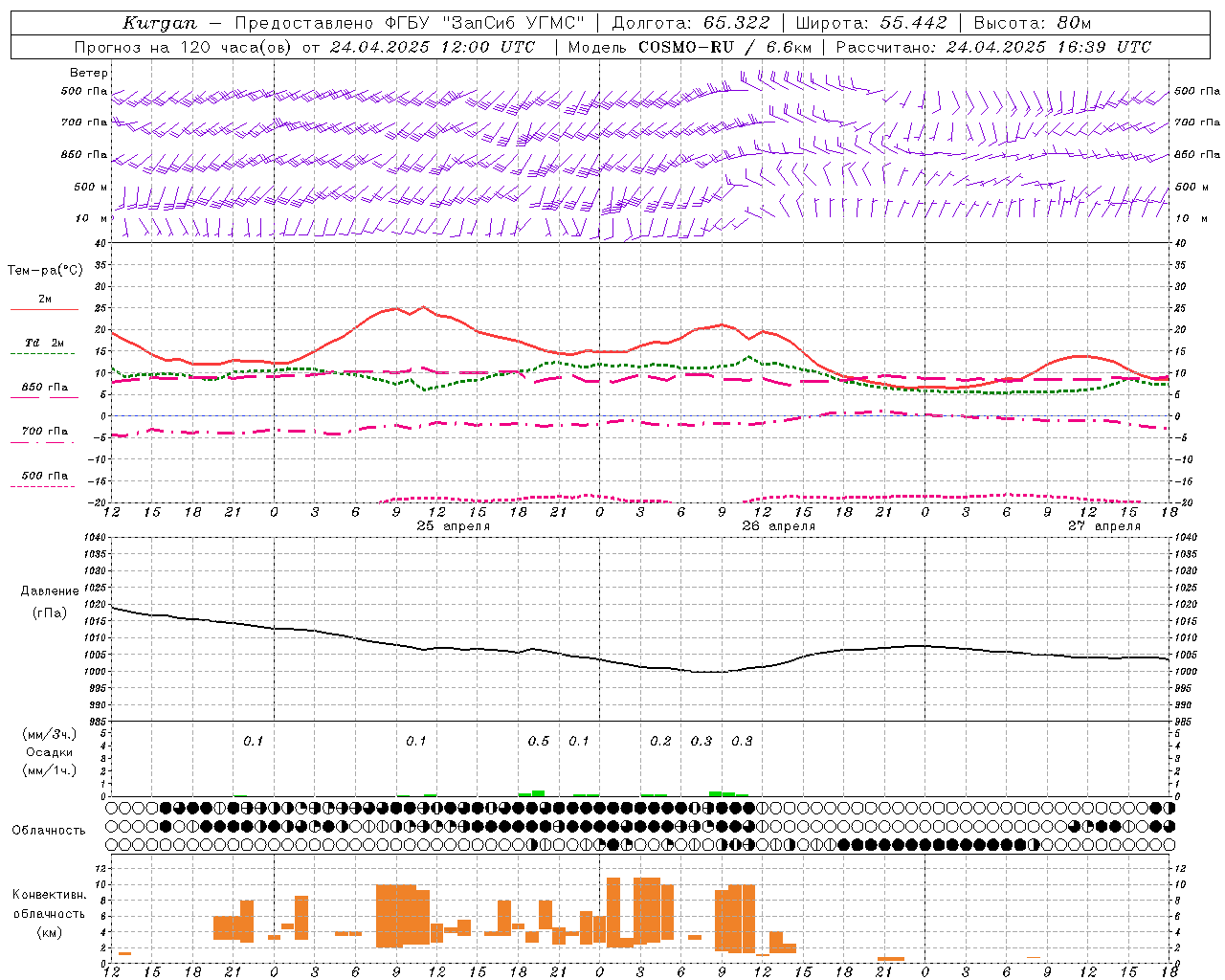Click the Конвективн. облачность label
1225x980 pixels.
click(49, 913)
